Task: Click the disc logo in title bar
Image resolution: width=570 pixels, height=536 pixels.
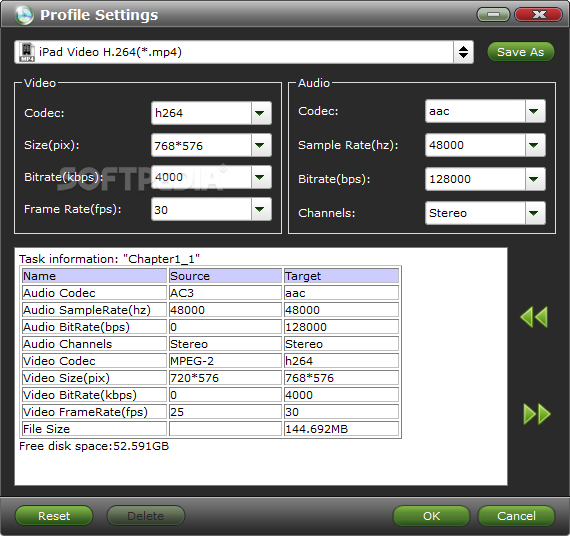Action: tap(24, 15)
